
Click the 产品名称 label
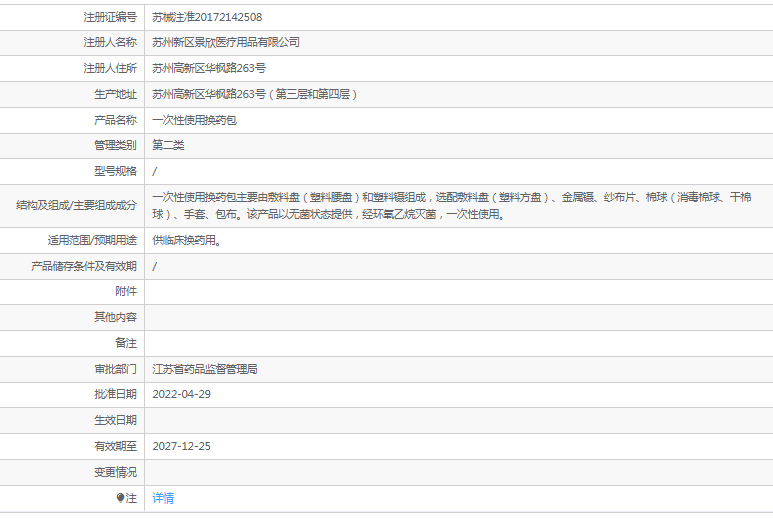[x=115, y=120]
